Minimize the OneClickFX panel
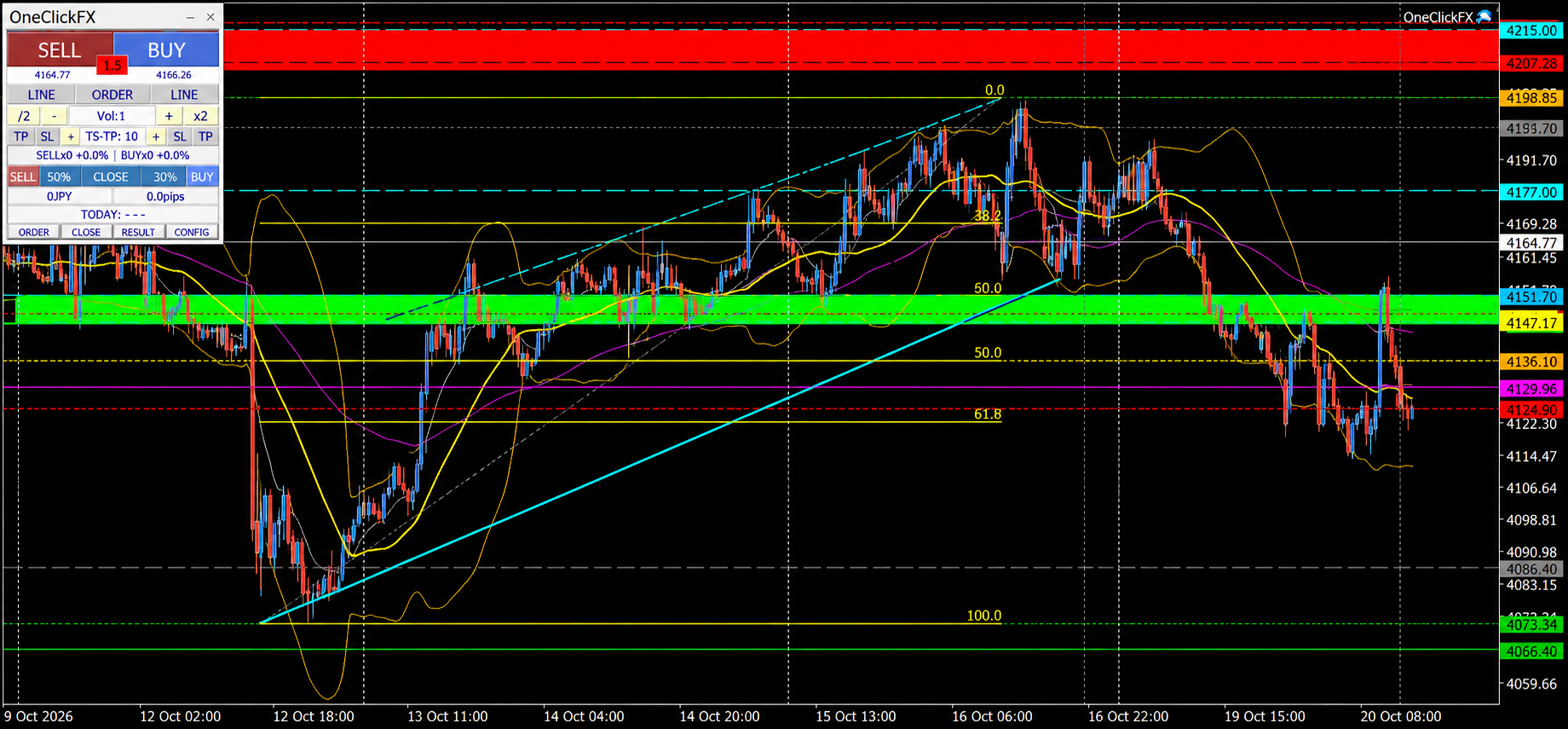This screenshot has width=1568, height=729. point(190,17)
